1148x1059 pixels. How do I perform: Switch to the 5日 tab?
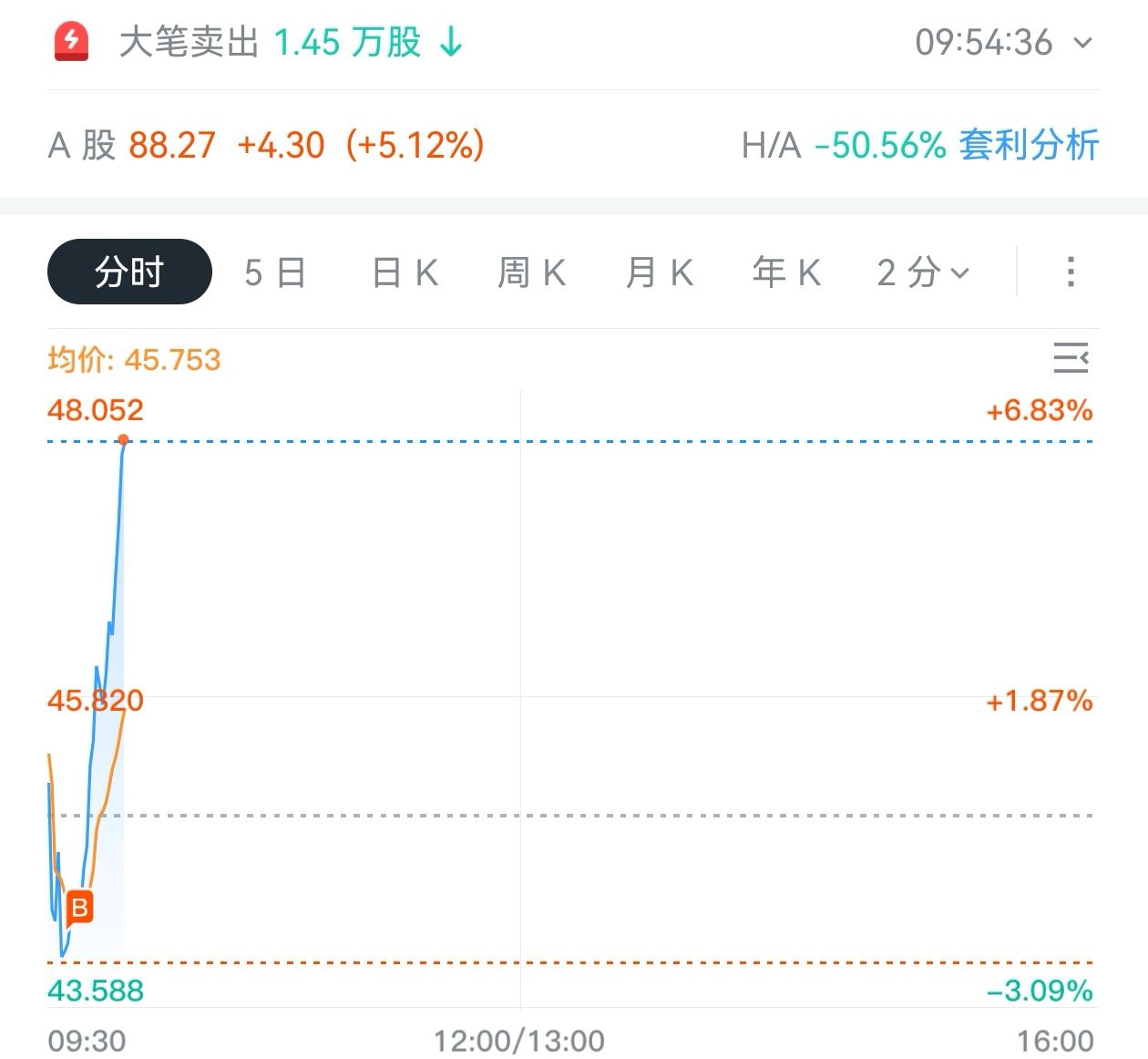click(x=275, y=272)
